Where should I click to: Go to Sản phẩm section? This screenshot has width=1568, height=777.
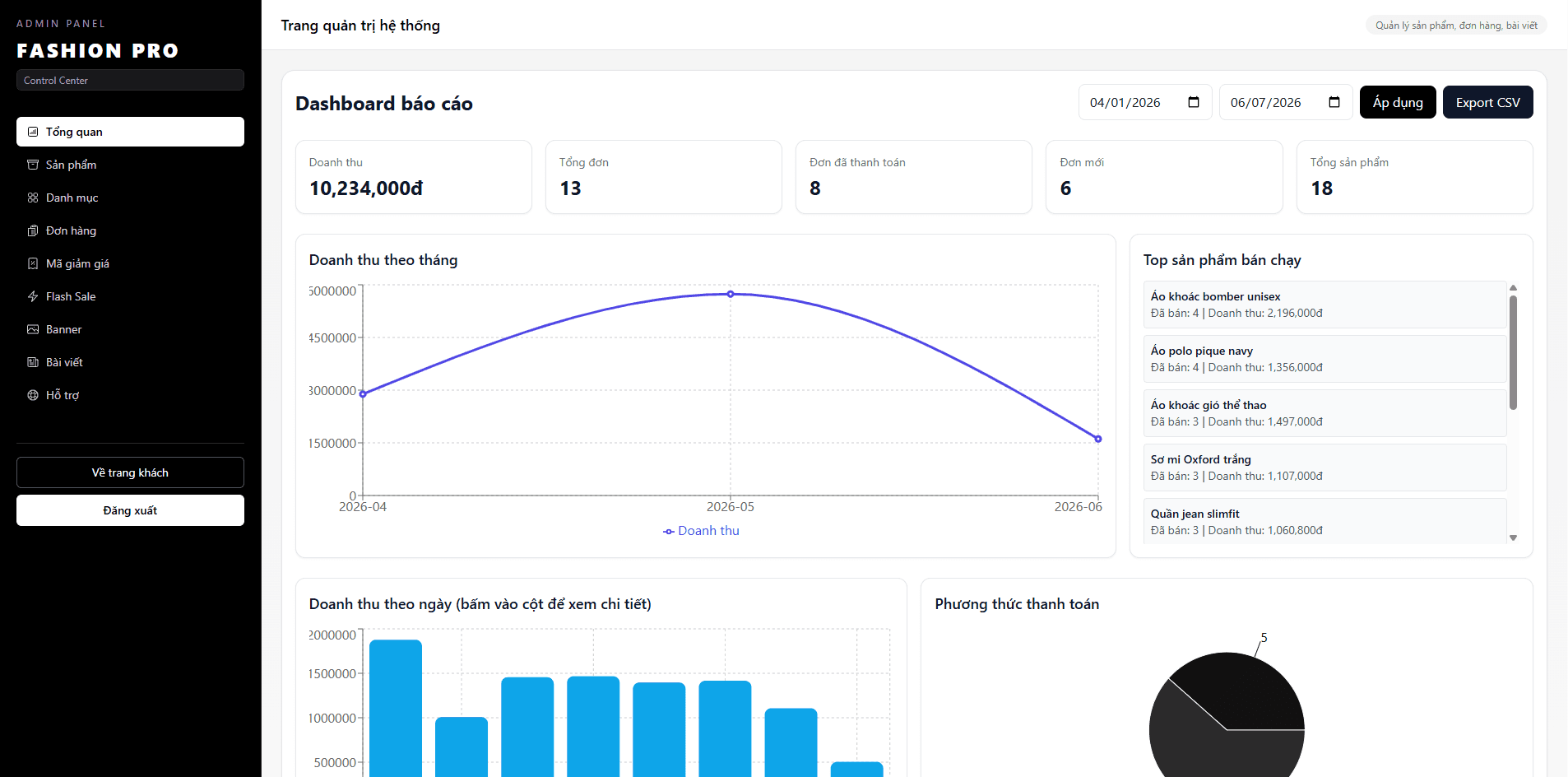(130, 165)
